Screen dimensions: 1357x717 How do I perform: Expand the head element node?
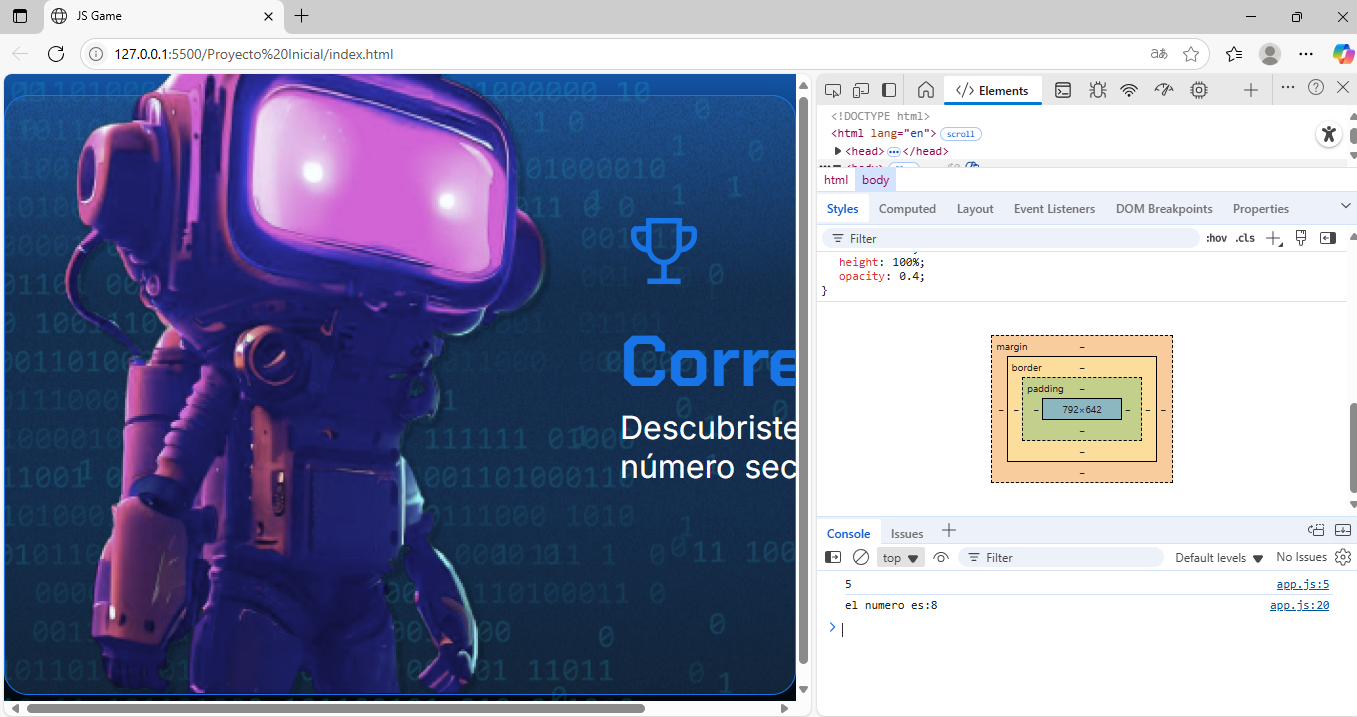838,151
